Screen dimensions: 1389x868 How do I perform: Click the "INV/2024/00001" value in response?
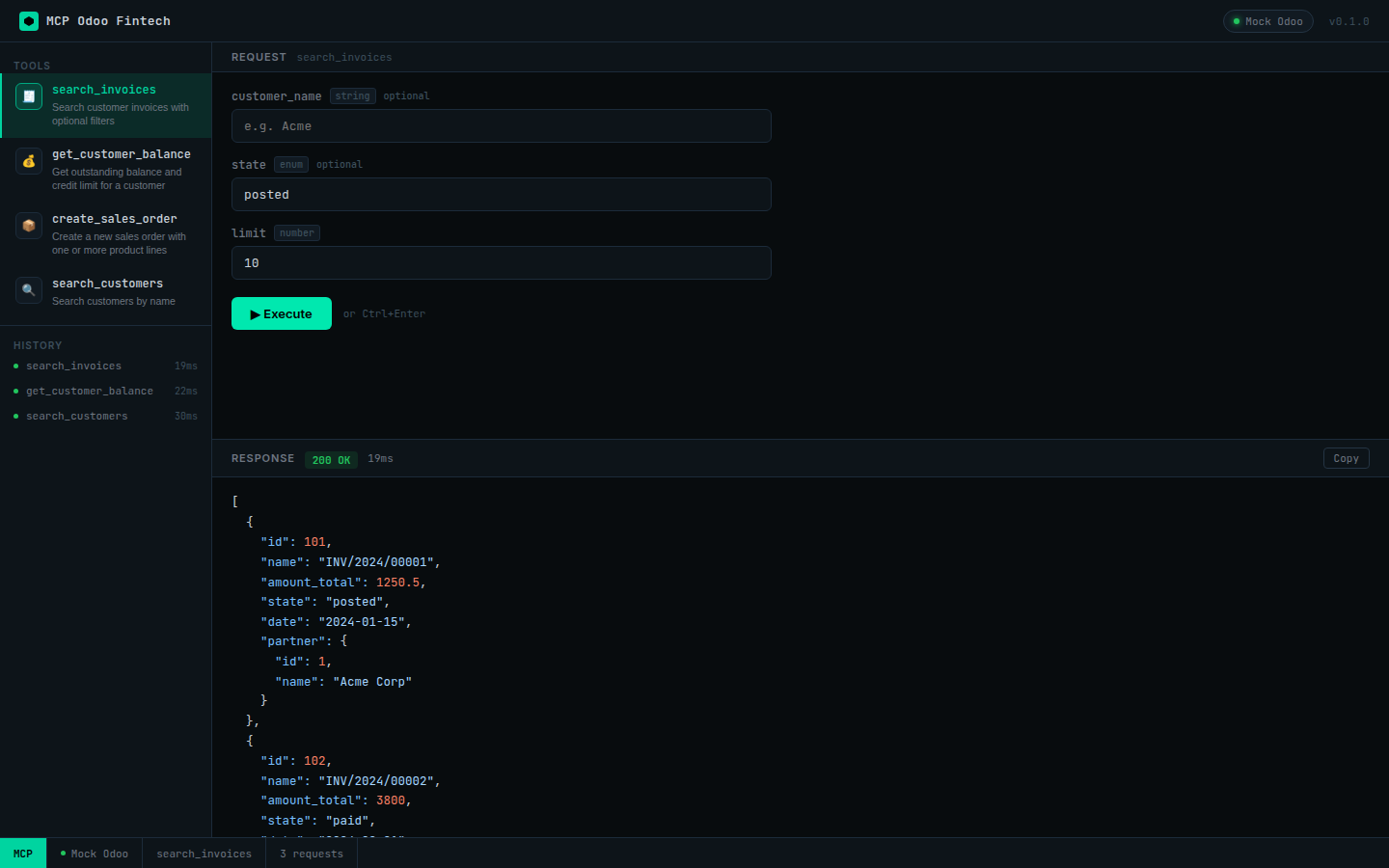[376, 562]
